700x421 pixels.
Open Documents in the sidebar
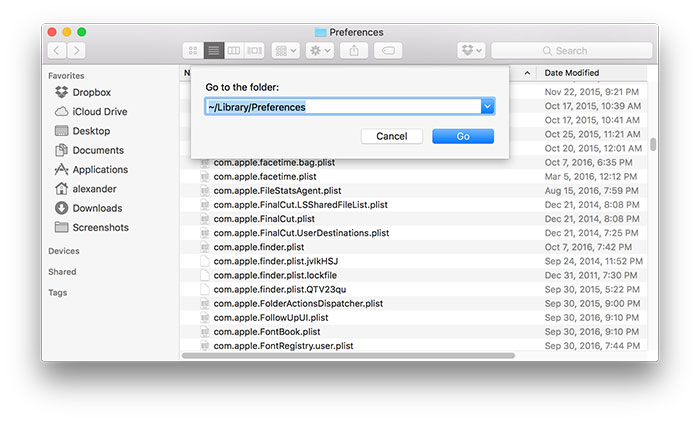pyautogui.click(x=98, y=150)
